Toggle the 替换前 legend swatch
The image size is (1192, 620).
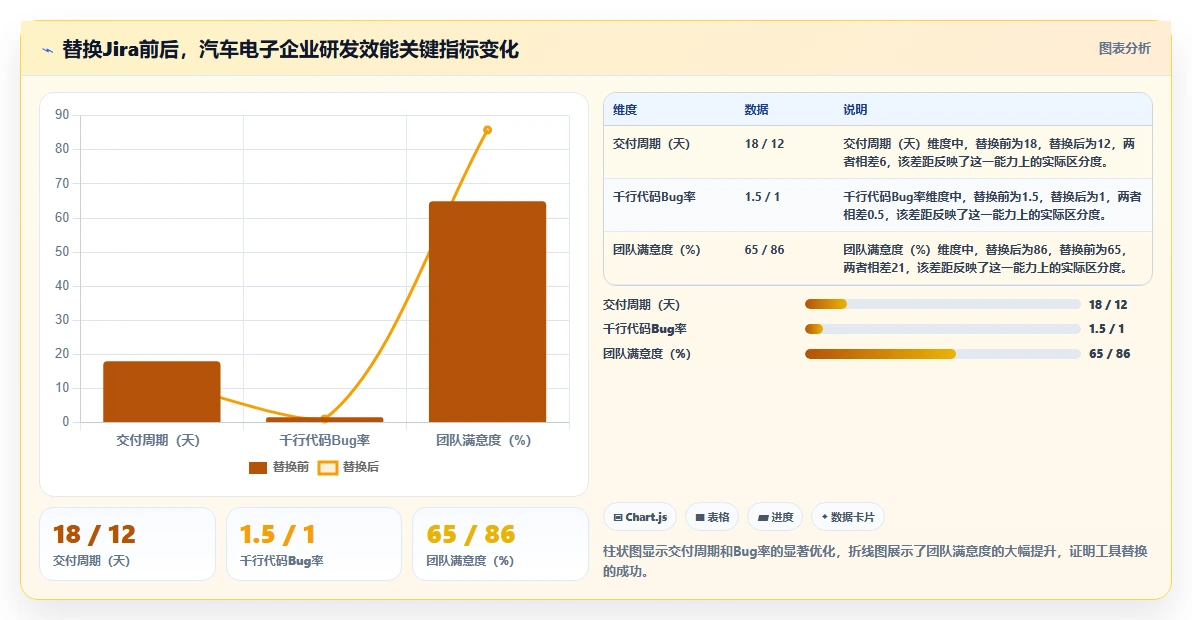tap(258, 467)
